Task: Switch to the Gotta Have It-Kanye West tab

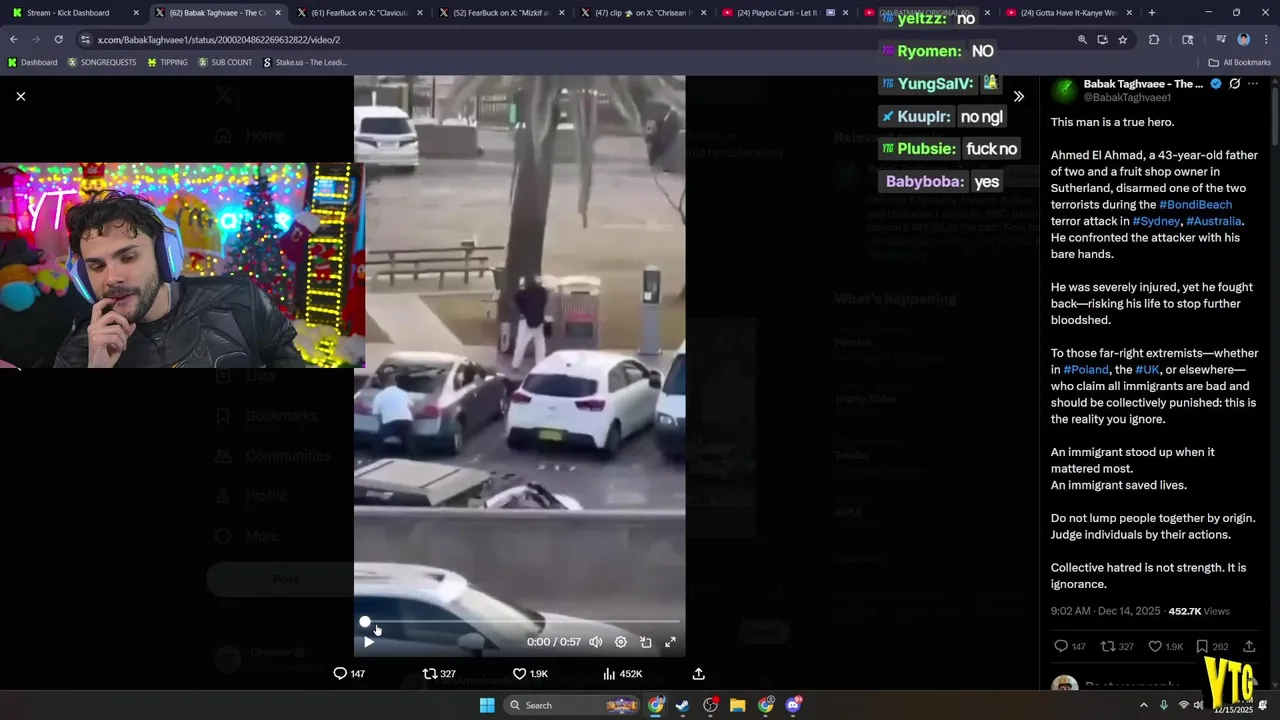Action: [x=1070, y=13]
